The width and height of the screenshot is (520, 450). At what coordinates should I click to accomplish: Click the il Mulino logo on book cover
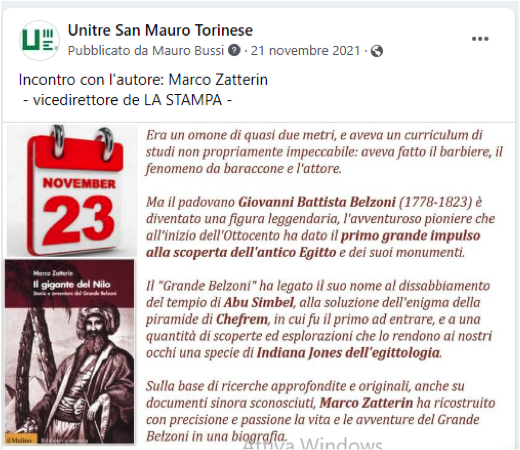(x=20, y=440)
